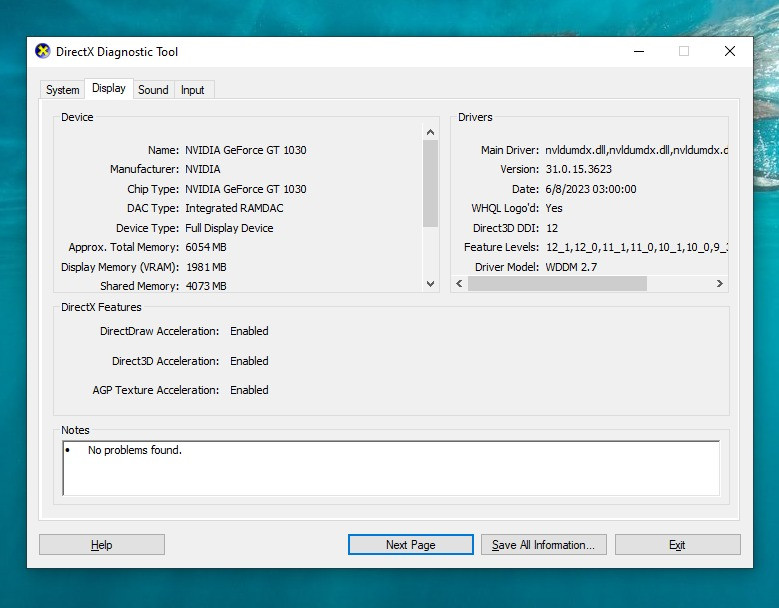
Task: Click the Direct3D DDI value 12
Action: point(552,228)
